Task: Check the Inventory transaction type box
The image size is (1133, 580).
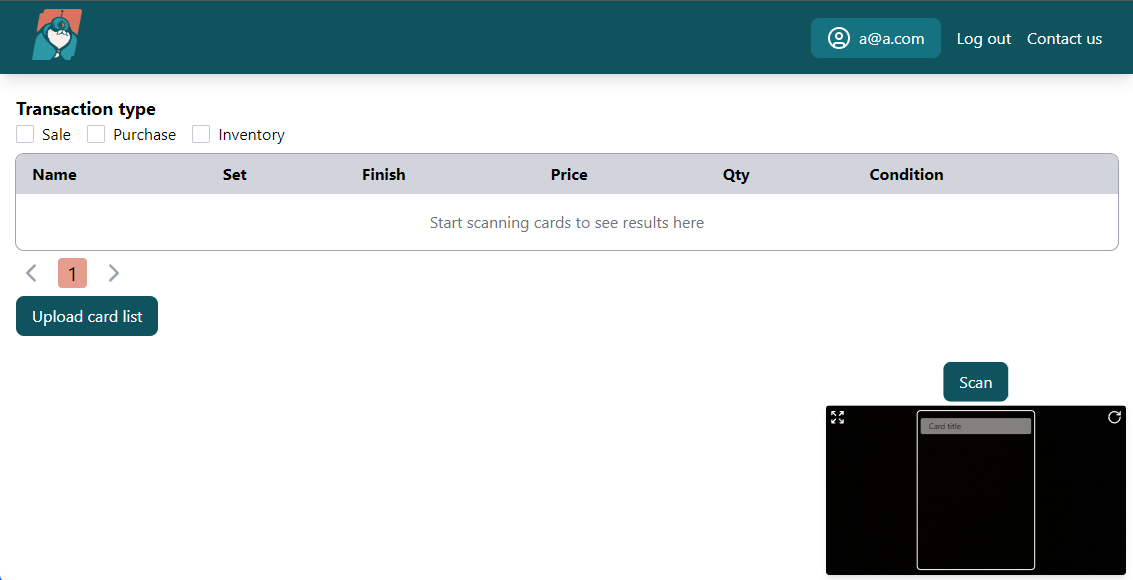Action: pos(201,134)
